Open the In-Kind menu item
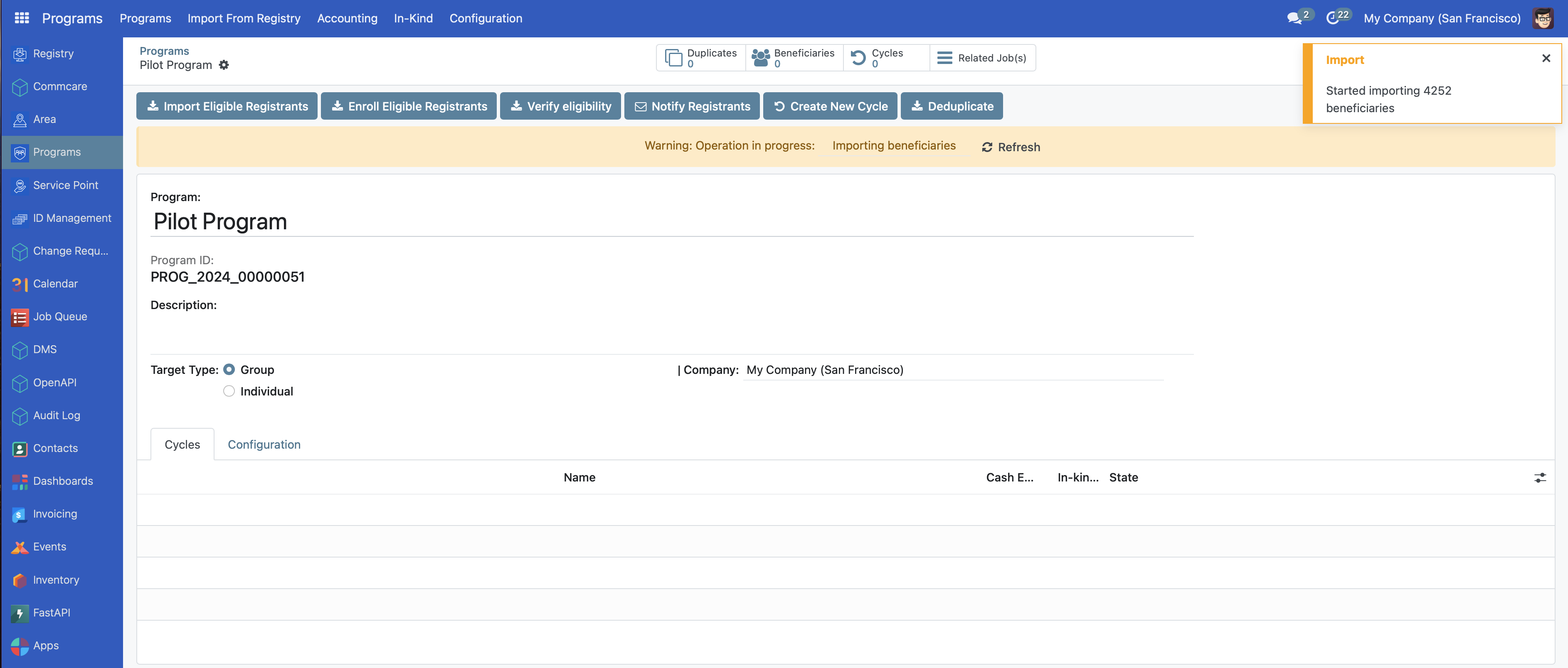Screen dimensions: 1568x668 [x=413, y=17]
